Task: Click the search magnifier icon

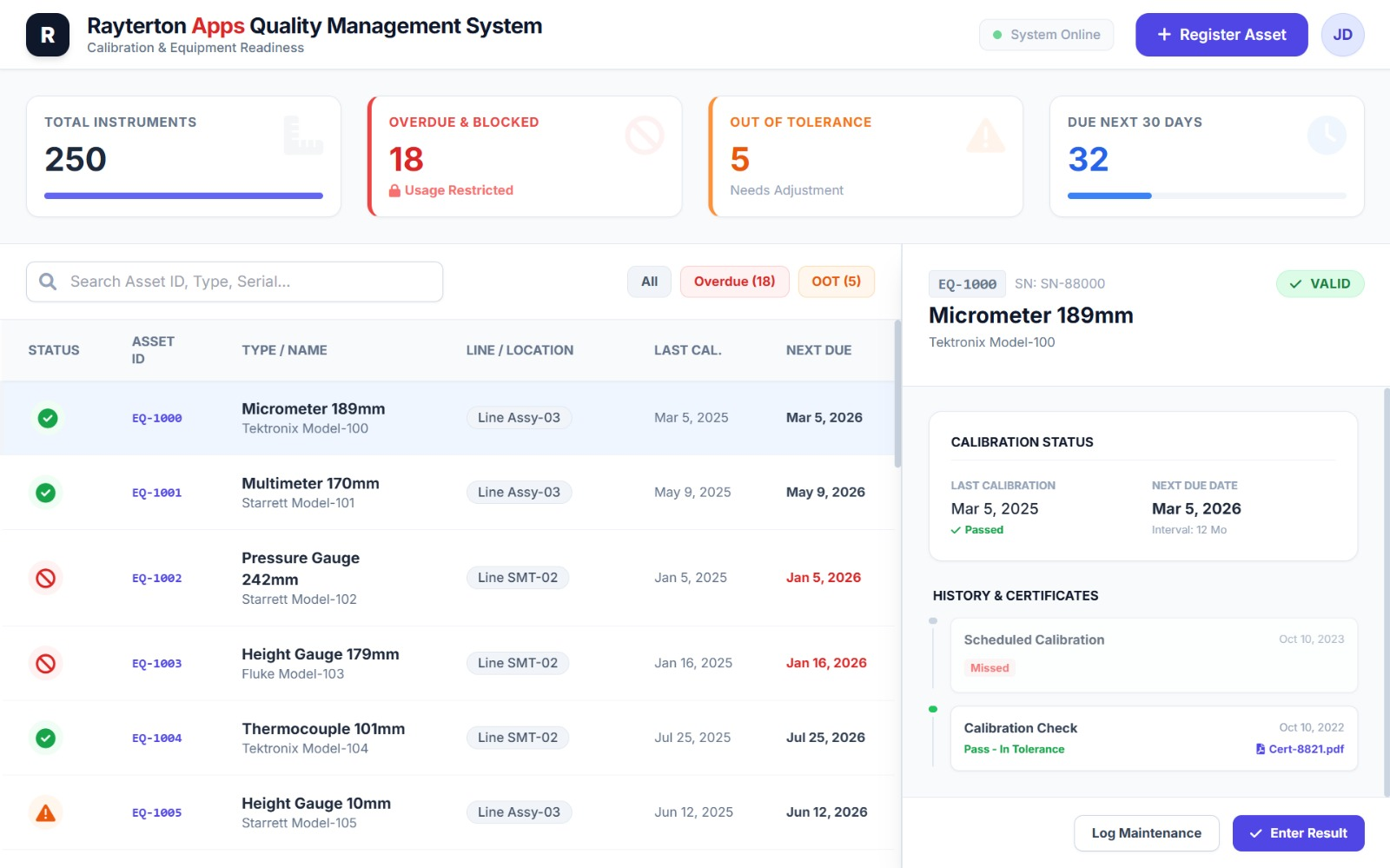Action: pos(48,282)
